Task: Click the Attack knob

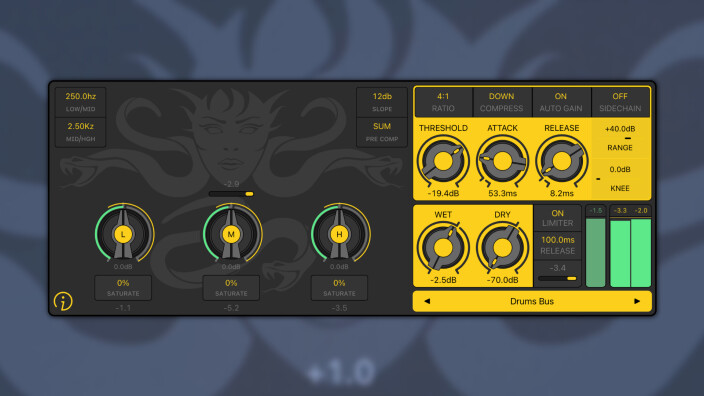Action: pyautogui.click(x=502, y=161)
